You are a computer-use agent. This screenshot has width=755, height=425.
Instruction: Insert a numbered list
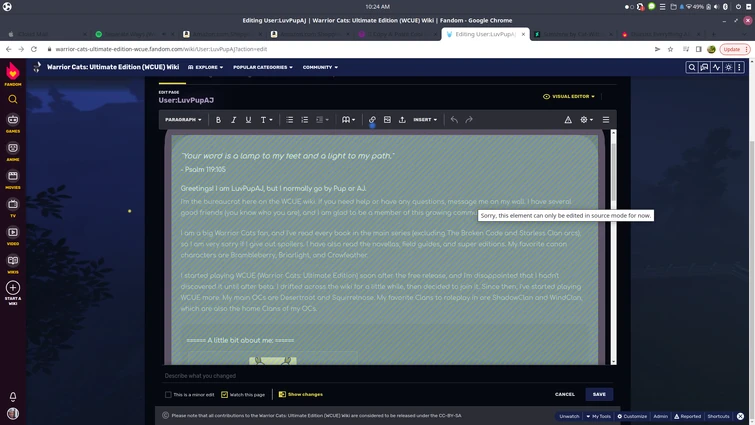click(304, 120)
